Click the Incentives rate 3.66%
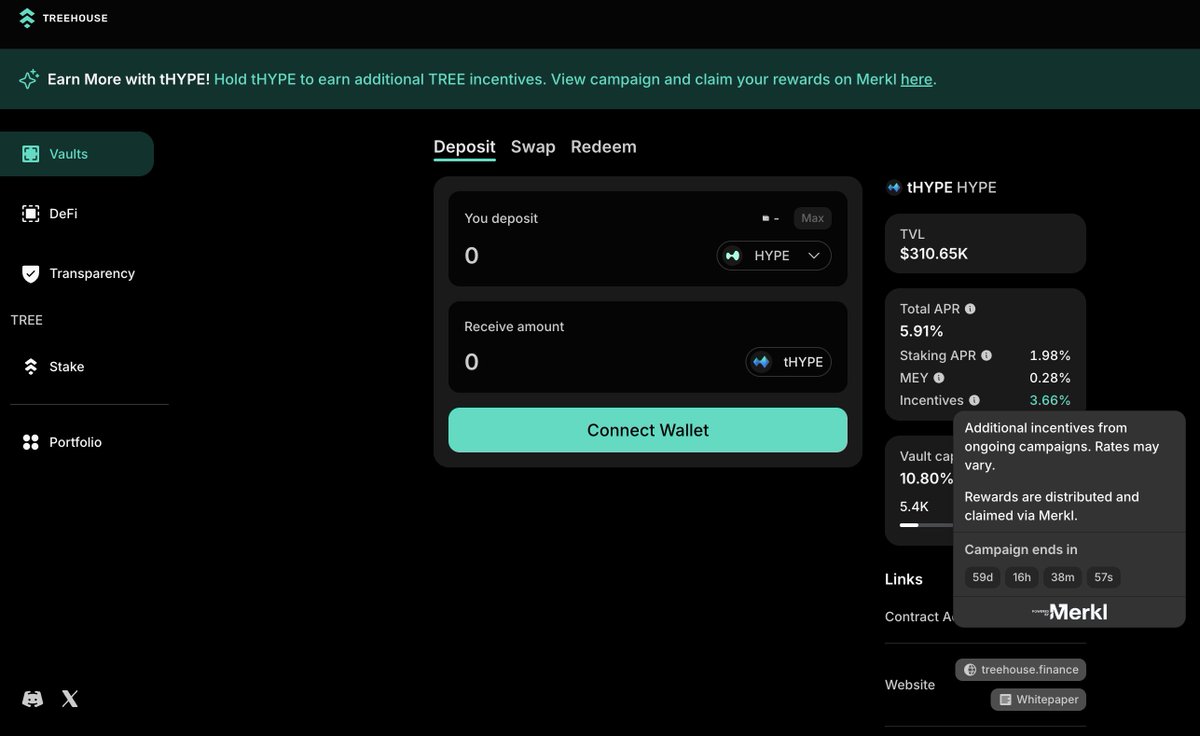Screen dimensions: 1200x736 (x=1050, y=400)
